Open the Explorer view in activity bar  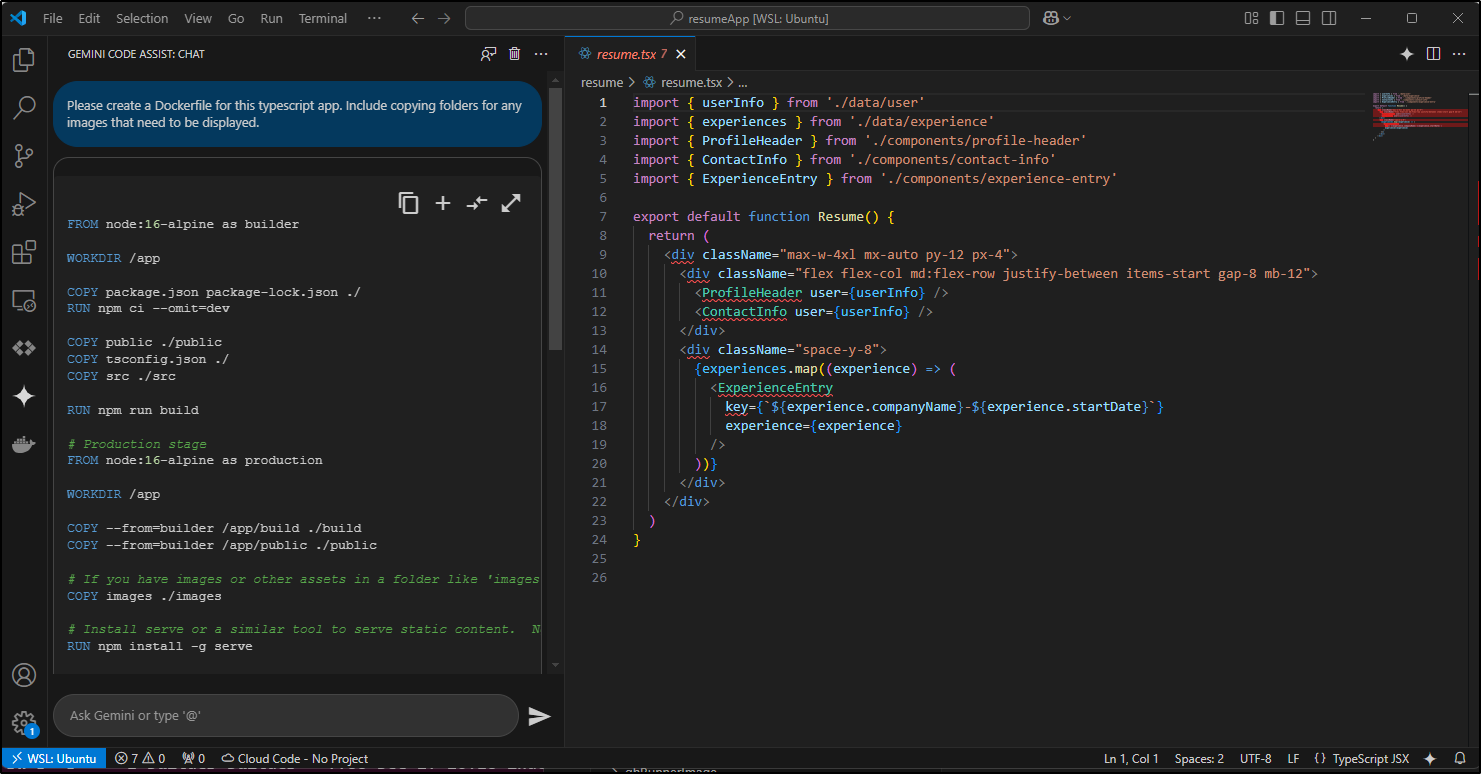click(24, 61)
